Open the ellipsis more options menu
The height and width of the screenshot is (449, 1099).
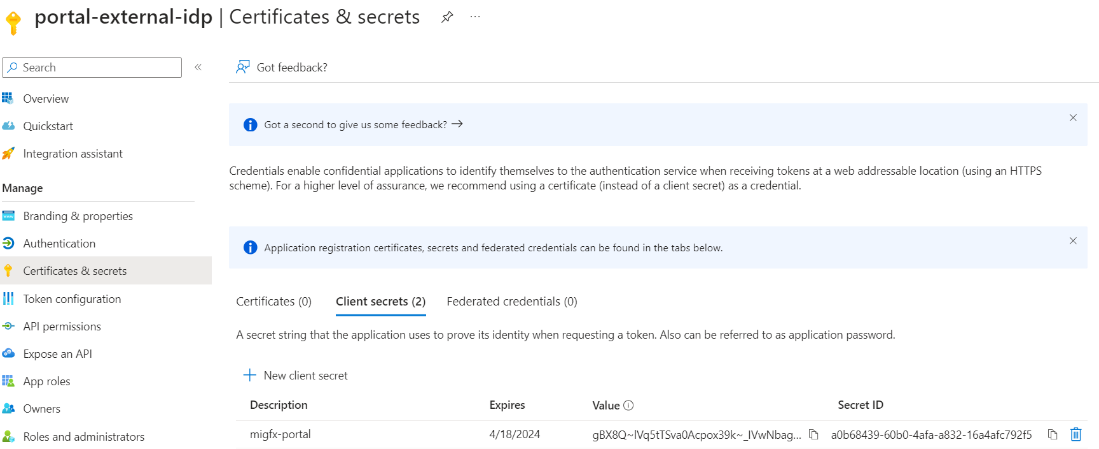click(475, 17)
